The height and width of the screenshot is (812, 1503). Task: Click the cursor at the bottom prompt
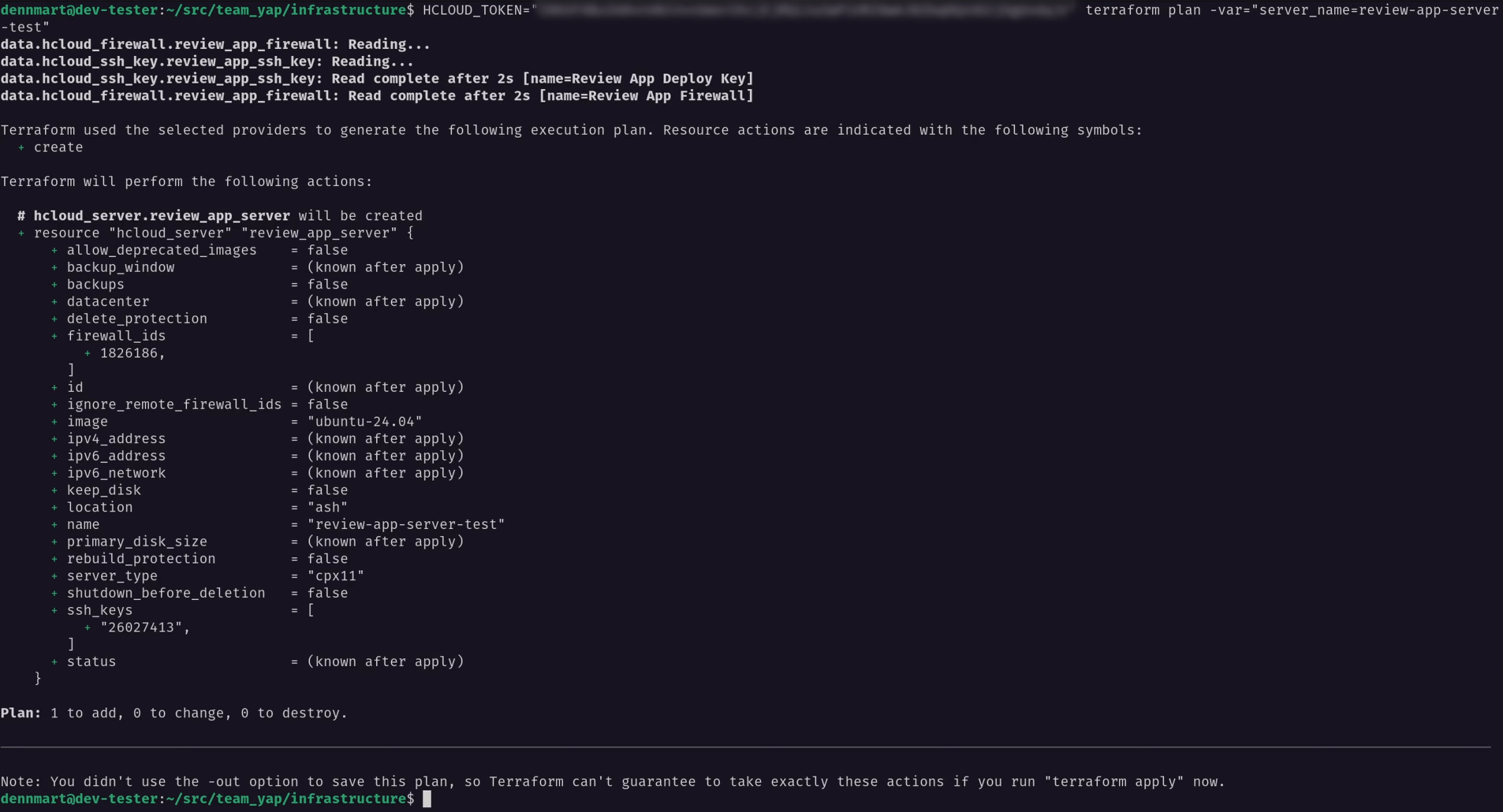tap(427, 799)
